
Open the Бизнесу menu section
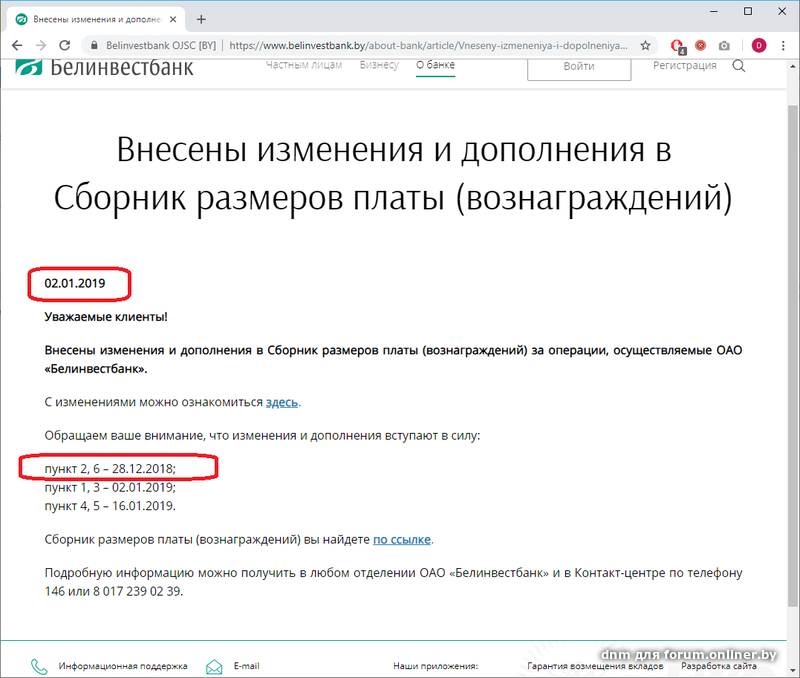point(379,65)
